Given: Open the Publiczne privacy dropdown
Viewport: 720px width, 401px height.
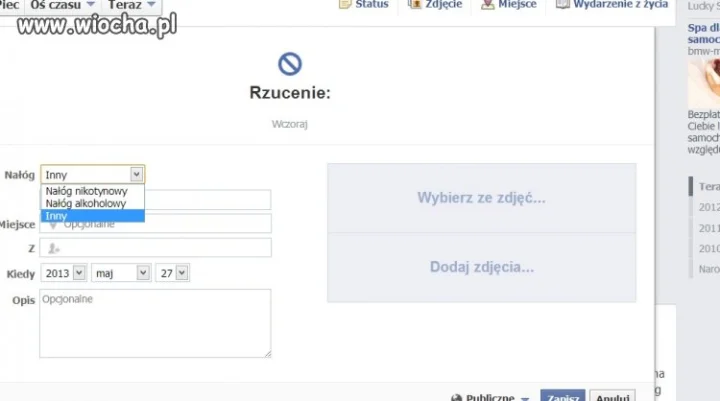Looking at the screenshot, I should pos(490,397).
